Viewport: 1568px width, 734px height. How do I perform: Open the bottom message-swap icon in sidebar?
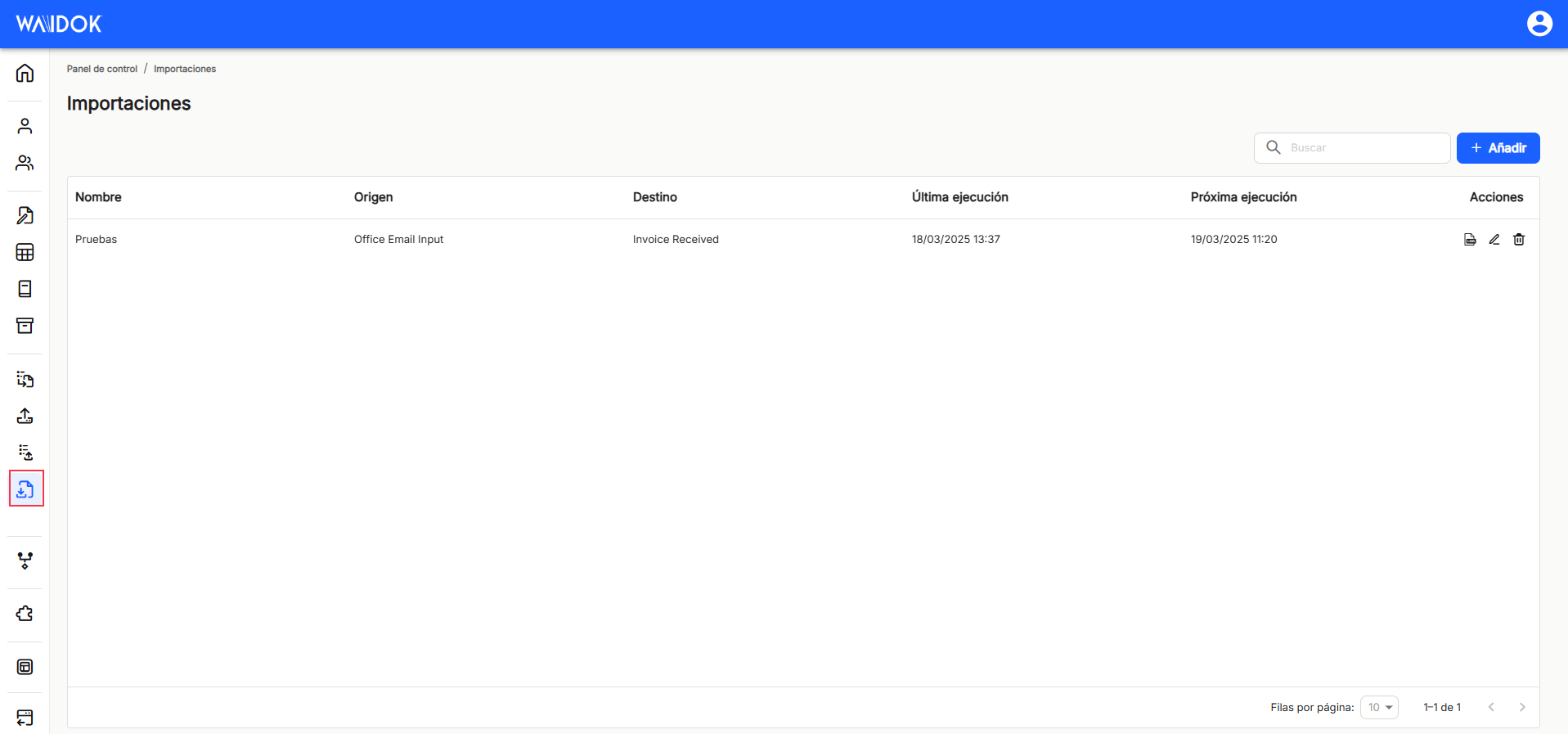coord(25,718)
